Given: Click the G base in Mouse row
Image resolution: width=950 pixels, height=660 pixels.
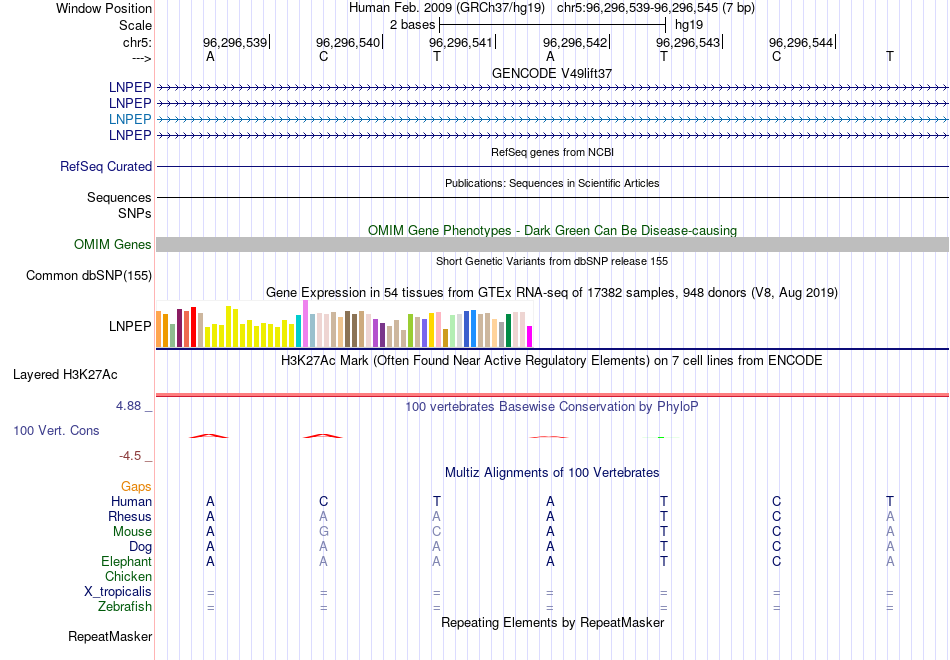Looking at the screenshot, I should pyautogui.click(x=324, y=532).
